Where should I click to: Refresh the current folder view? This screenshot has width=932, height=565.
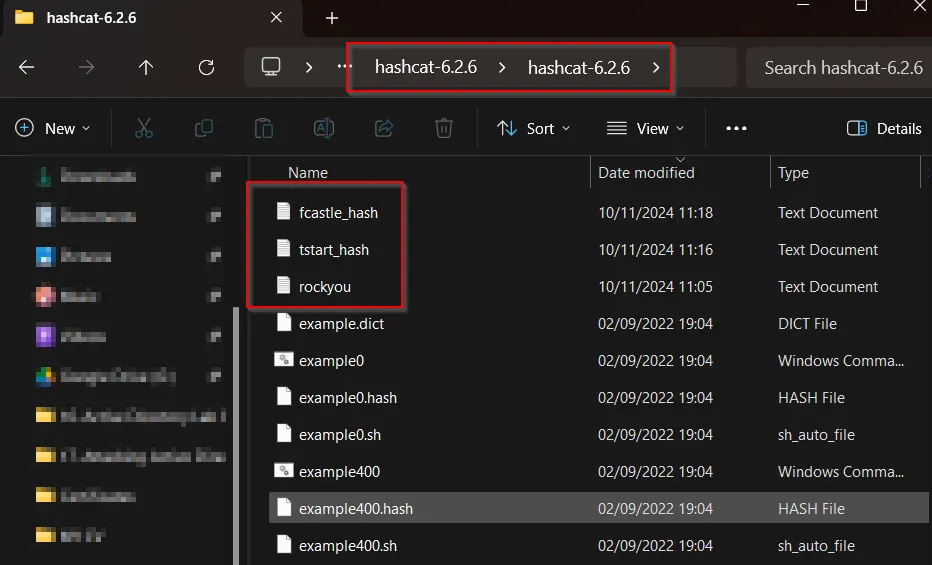[206, 68]
